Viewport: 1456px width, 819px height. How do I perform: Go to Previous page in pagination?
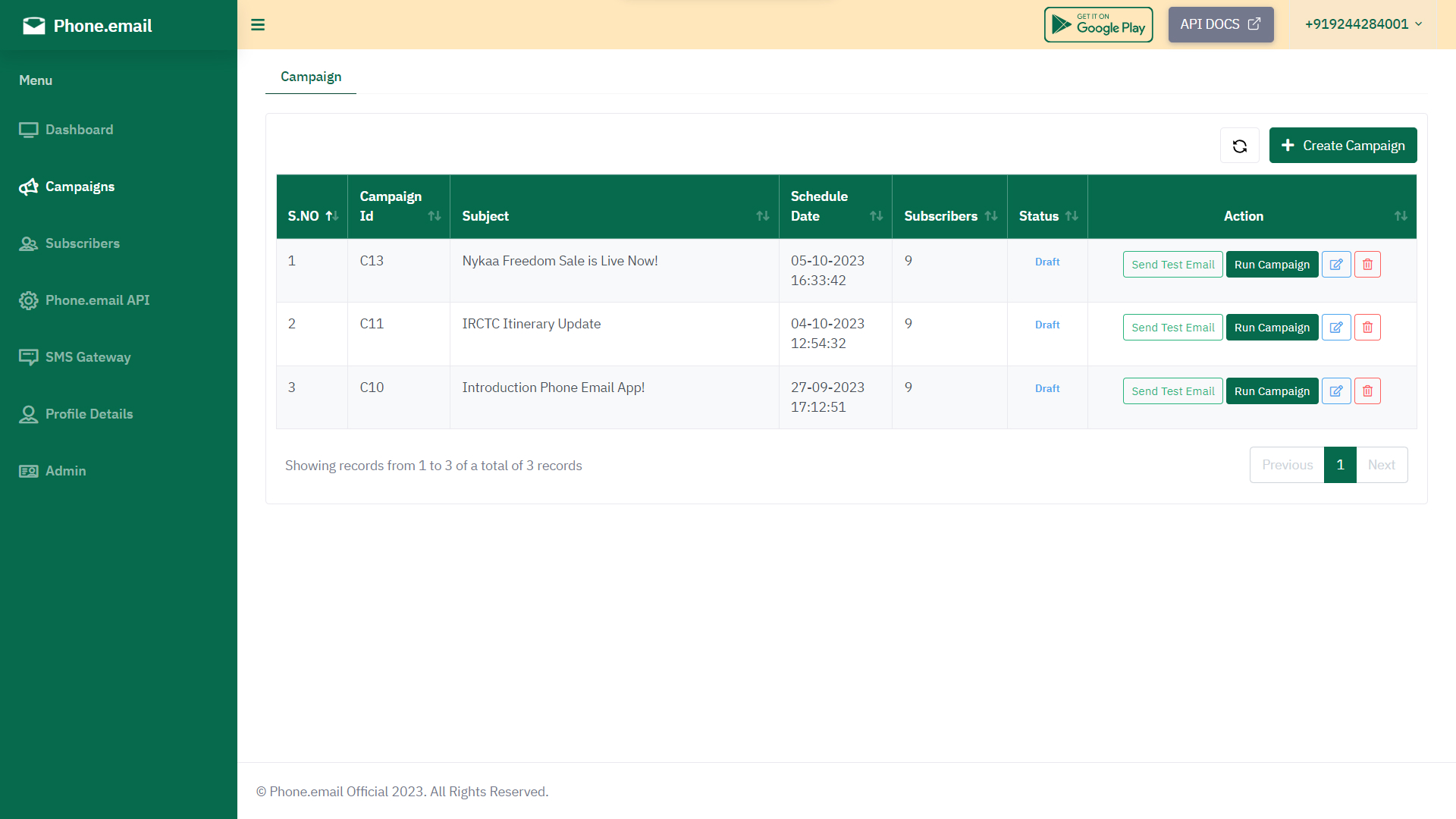(1287, 465)
